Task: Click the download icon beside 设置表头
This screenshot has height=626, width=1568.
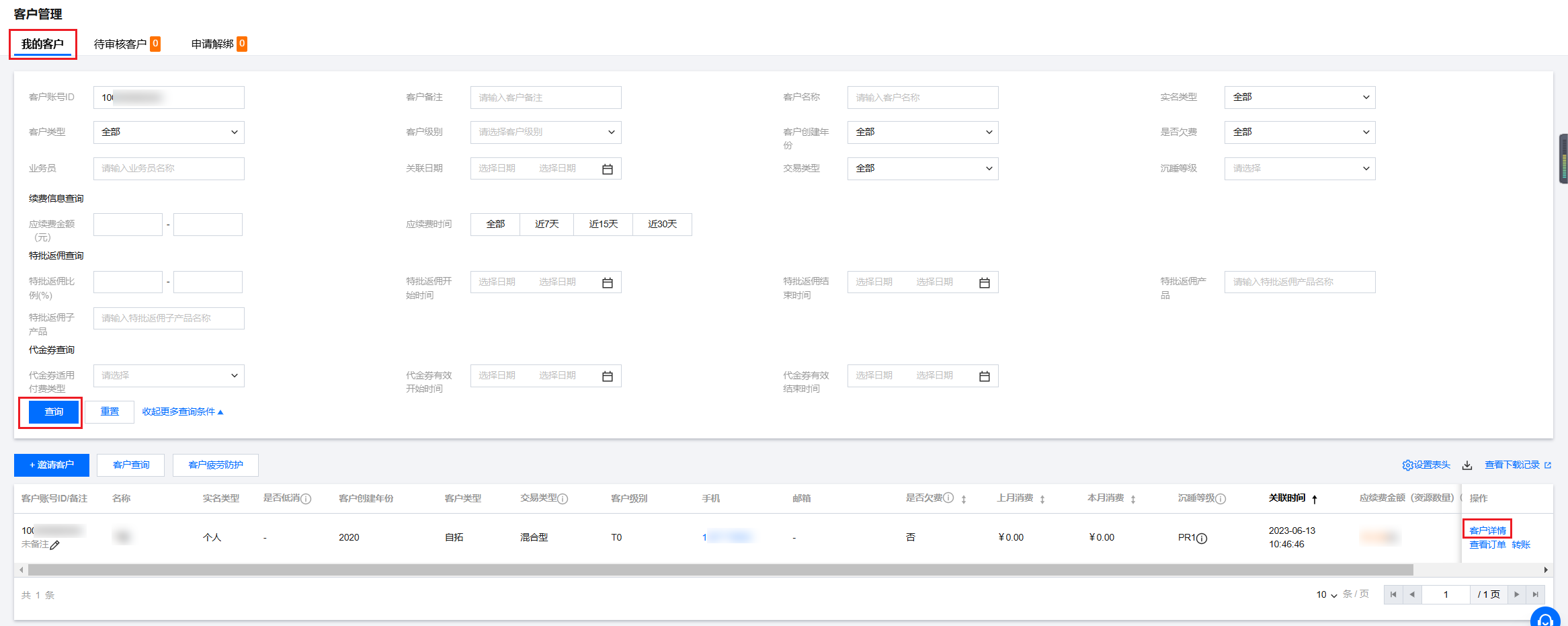Action: click(1467, 465)
